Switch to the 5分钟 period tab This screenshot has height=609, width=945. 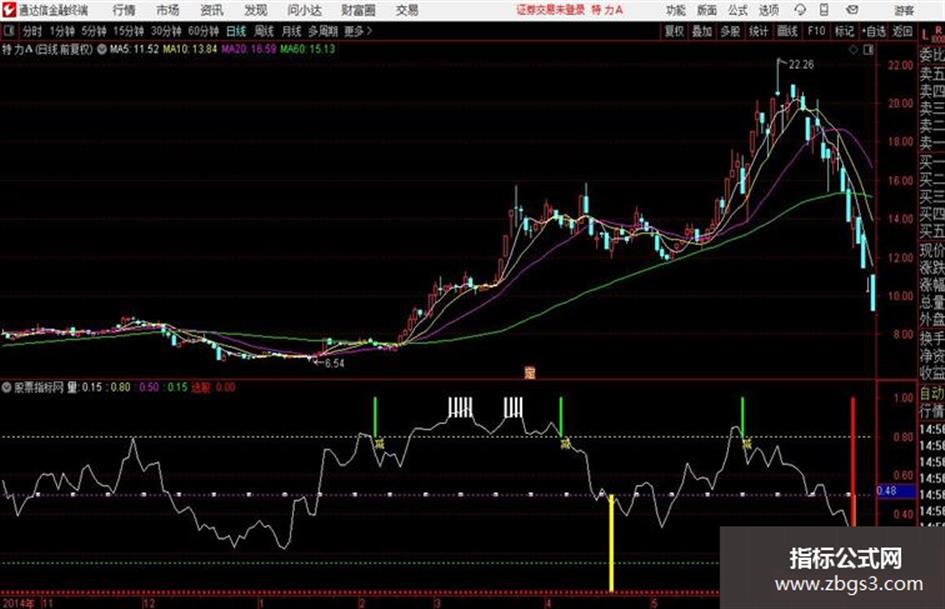tap(93, 31)
